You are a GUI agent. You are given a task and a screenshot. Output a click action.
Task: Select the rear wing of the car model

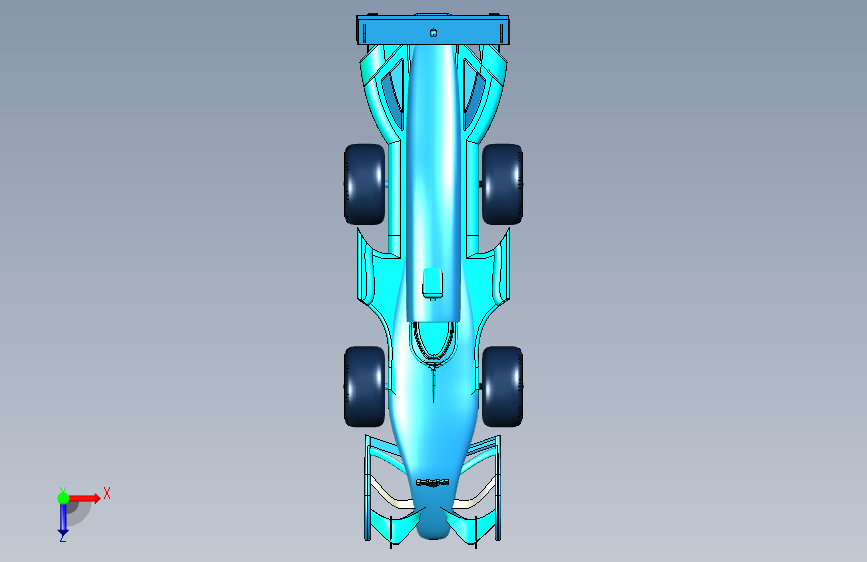[x=433, y=30]
